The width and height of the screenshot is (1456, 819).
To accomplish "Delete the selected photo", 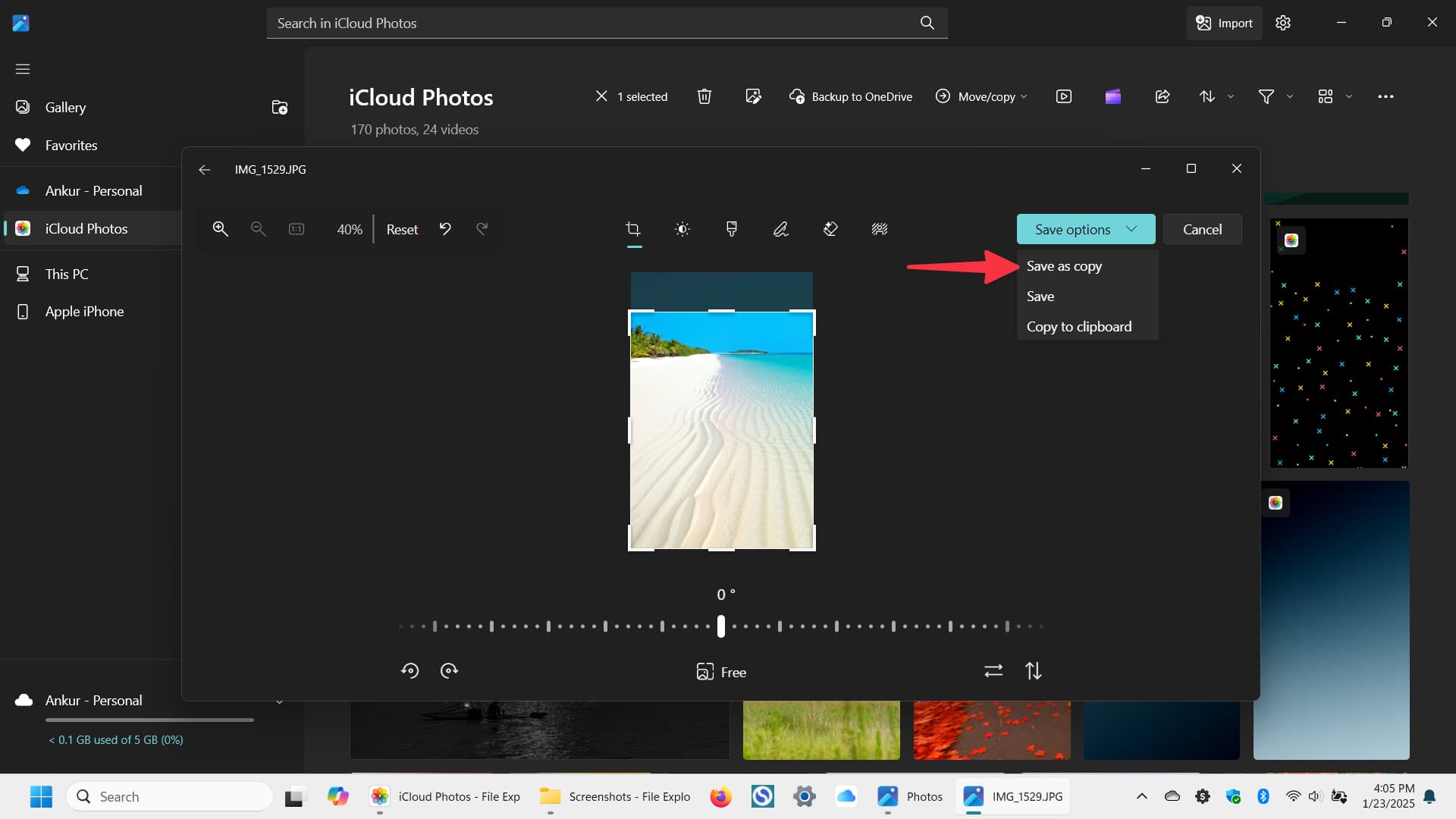I will click(x=704, y=96).
